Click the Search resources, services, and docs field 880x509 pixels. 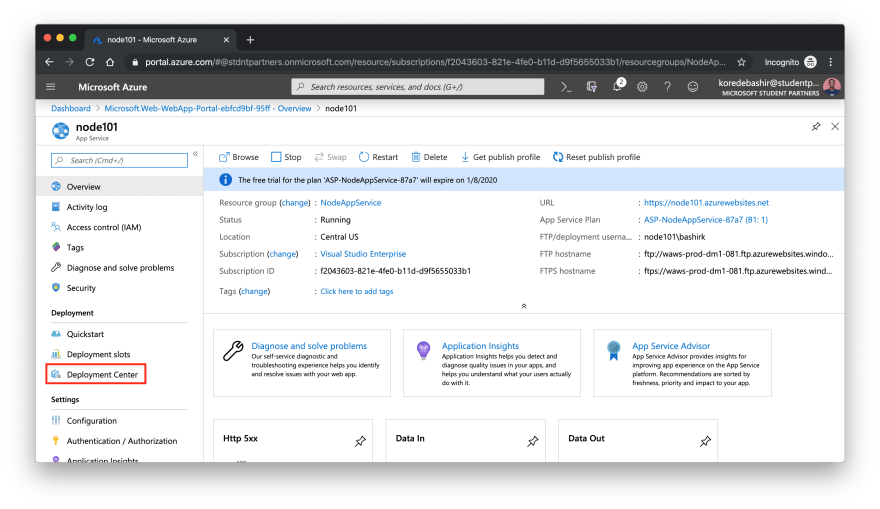(418, 87)
